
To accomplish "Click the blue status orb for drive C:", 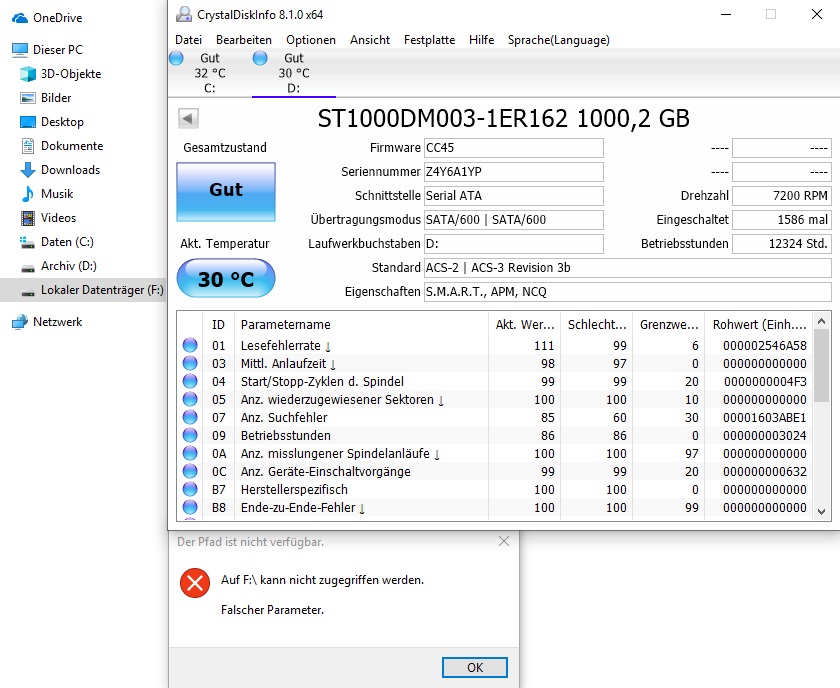I will [x=176, y=58].
